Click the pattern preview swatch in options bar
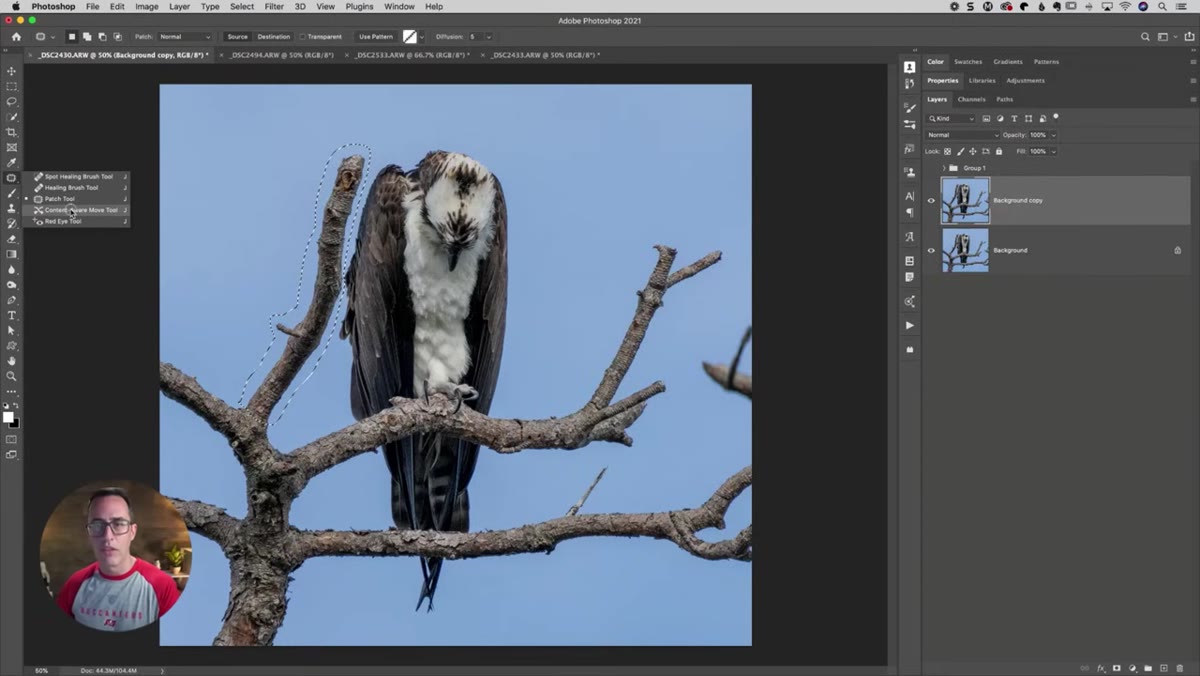The height and width of the screenshot is (676, 1200). [x=410, y=37]
